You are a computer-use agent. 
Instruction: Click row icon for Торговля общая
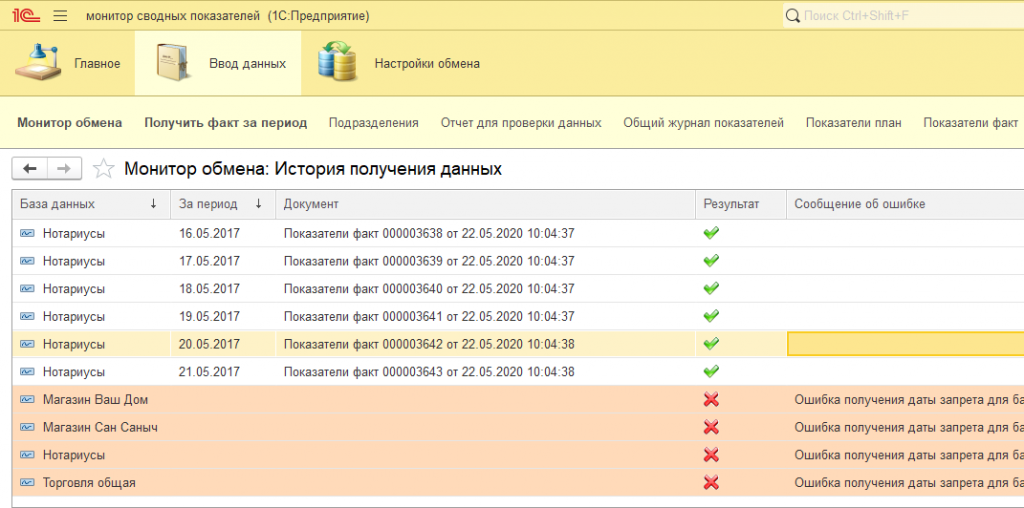point(27,483)
